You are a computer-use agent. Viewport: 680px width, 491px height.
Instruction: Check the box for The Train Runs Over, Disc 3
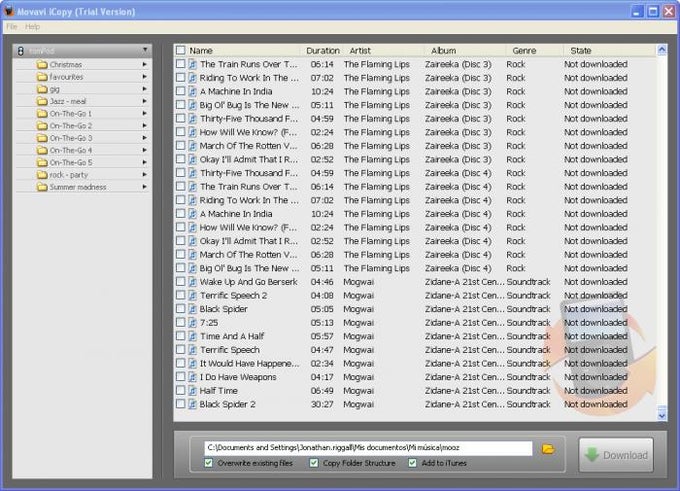pos(180,64)
